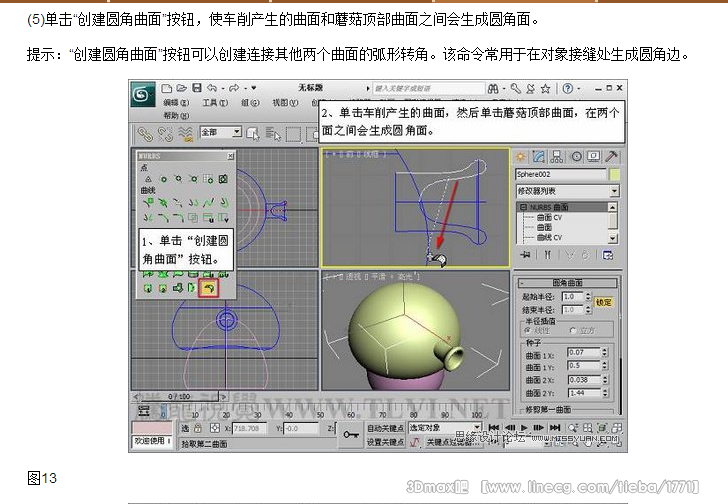Click the Go to End playback button

point(555,428)
